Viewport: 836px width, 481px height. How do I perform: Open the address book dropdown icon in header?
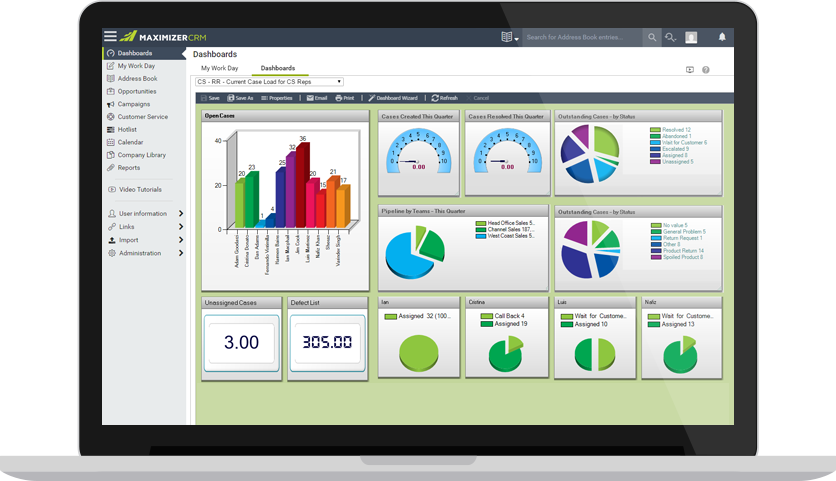coord(510,37)
